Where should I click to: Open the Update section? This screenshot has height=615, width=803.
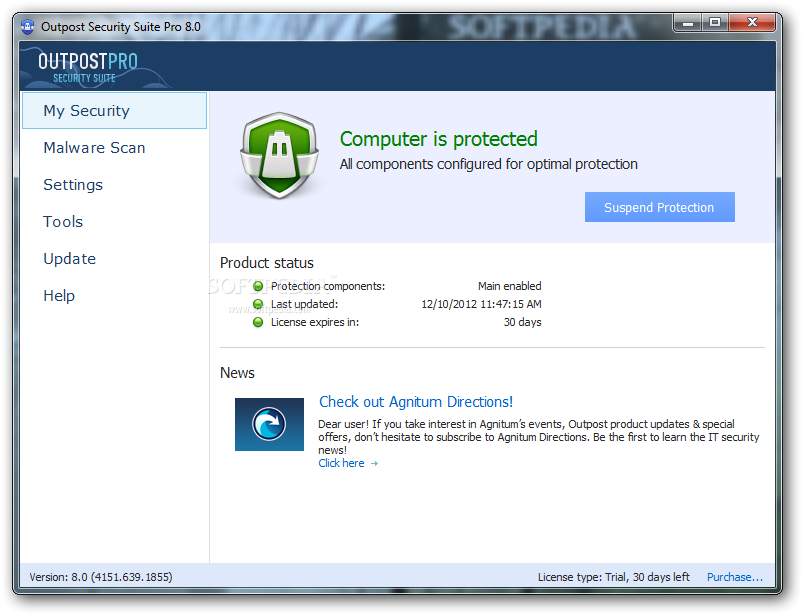click(70, 259)
